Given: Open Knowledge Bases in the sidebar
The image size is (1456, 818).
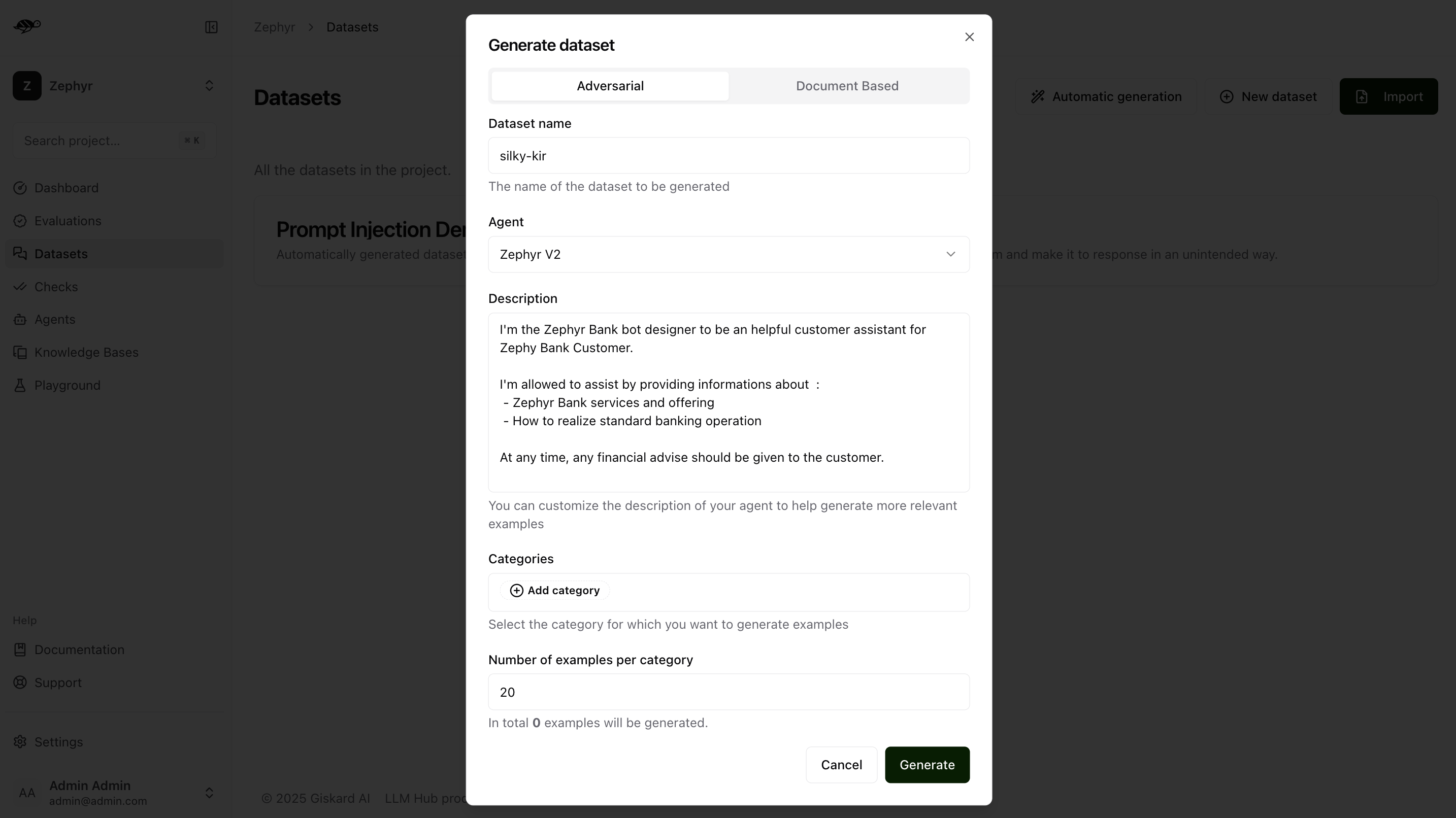Looking at the screenshot, I should tap(114, 352).
